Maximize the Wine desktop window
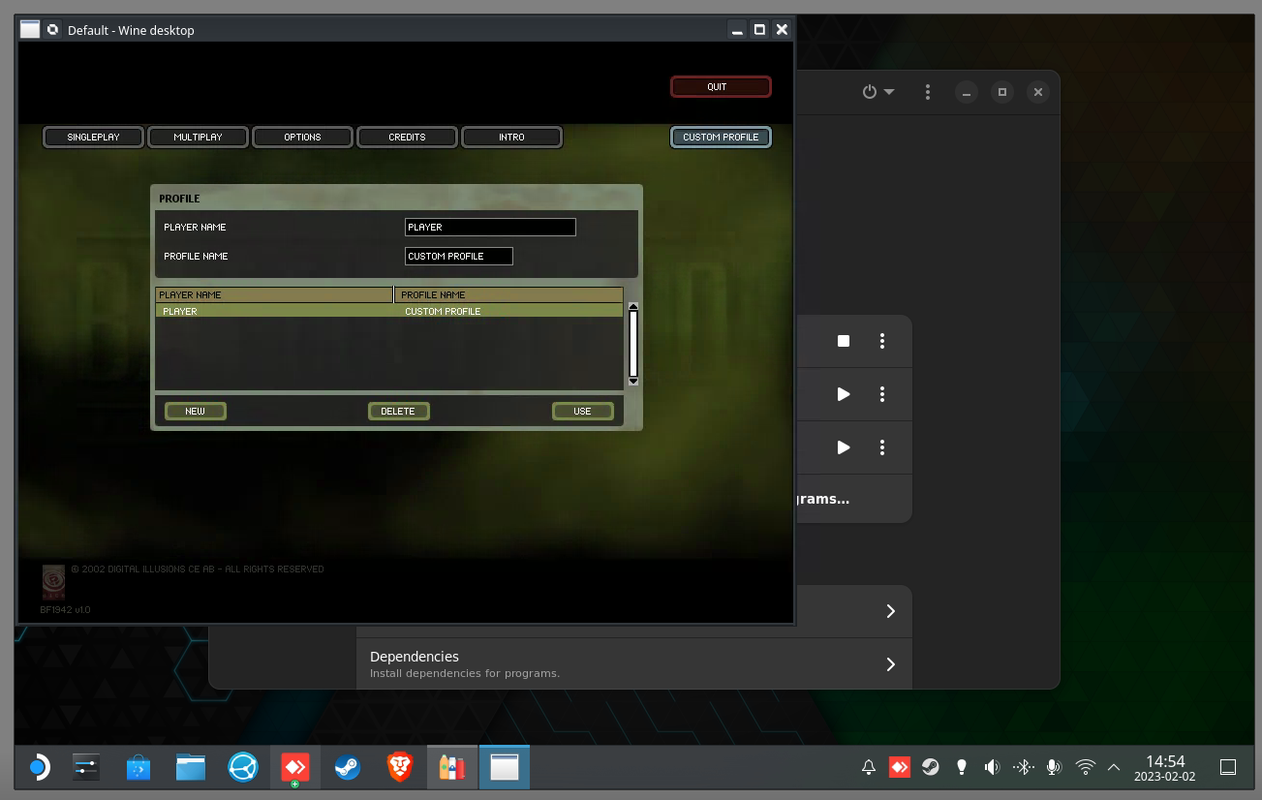 [x=760, y=30]
